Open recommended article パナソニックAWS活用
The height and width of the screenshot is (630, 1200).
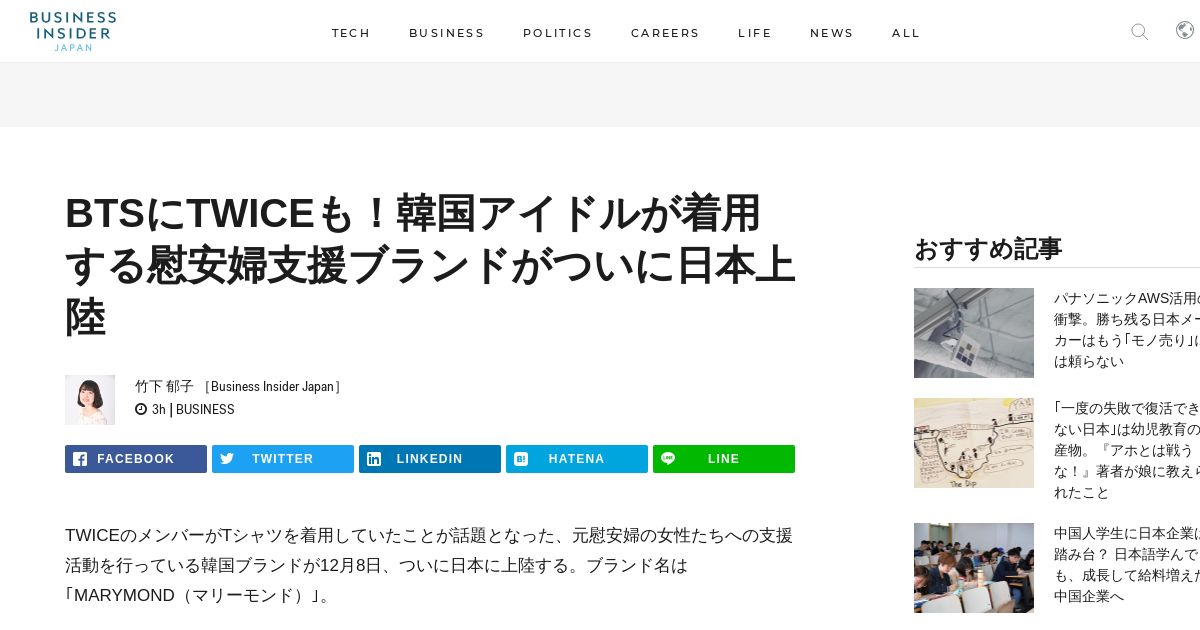tap(1127, 330)
